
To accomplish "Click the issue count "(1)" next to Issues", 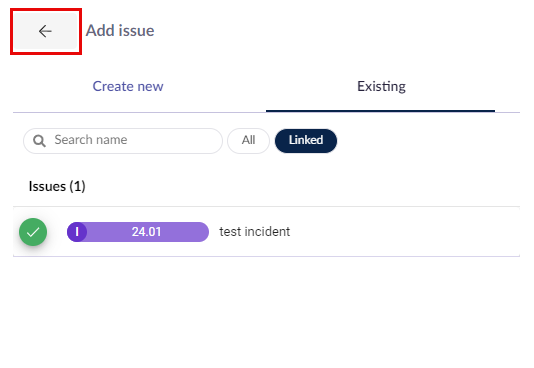I will pyautogui.click(x=77, y=186).
